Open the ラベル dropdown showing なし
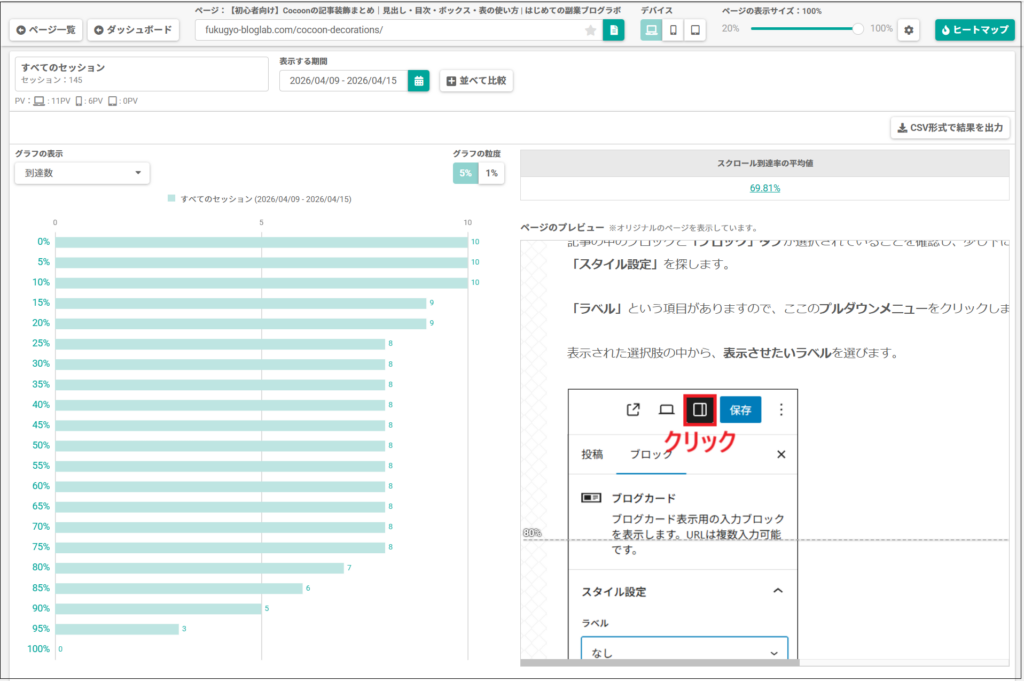The width and height of the screenshot is (1024, 681). coord(685,652)
